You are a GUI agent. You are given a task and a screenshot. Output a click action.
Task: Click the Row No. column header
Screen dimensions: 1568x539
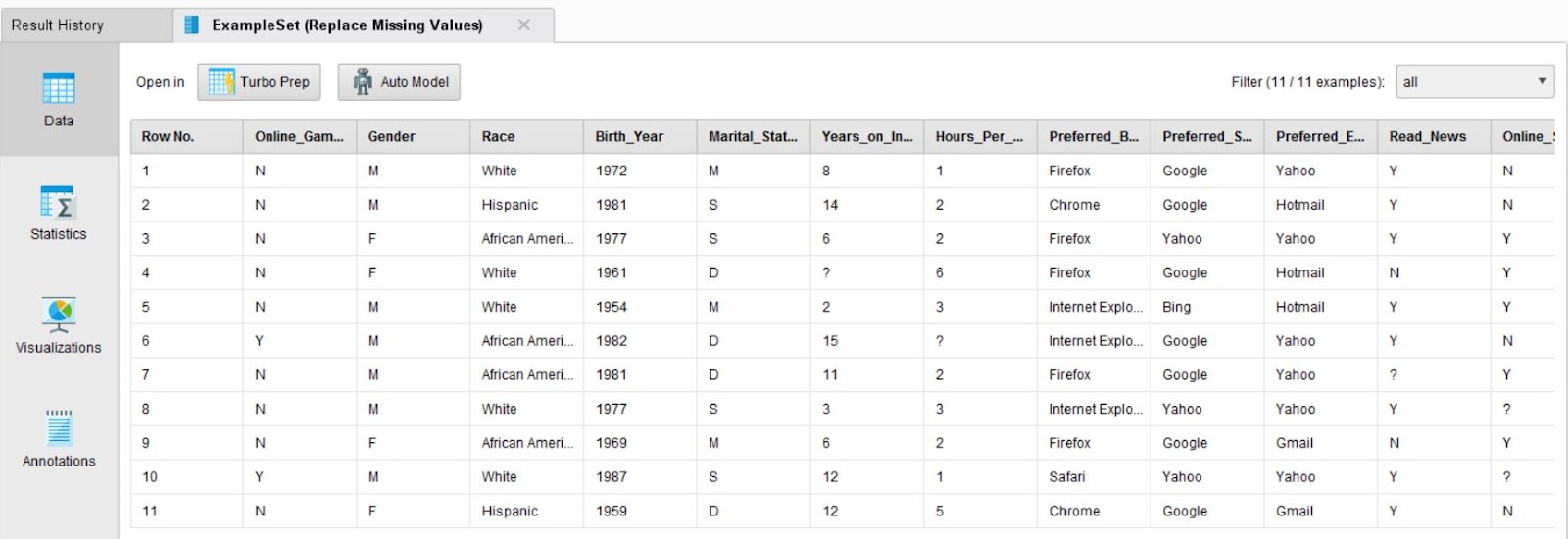pos(168,137)
